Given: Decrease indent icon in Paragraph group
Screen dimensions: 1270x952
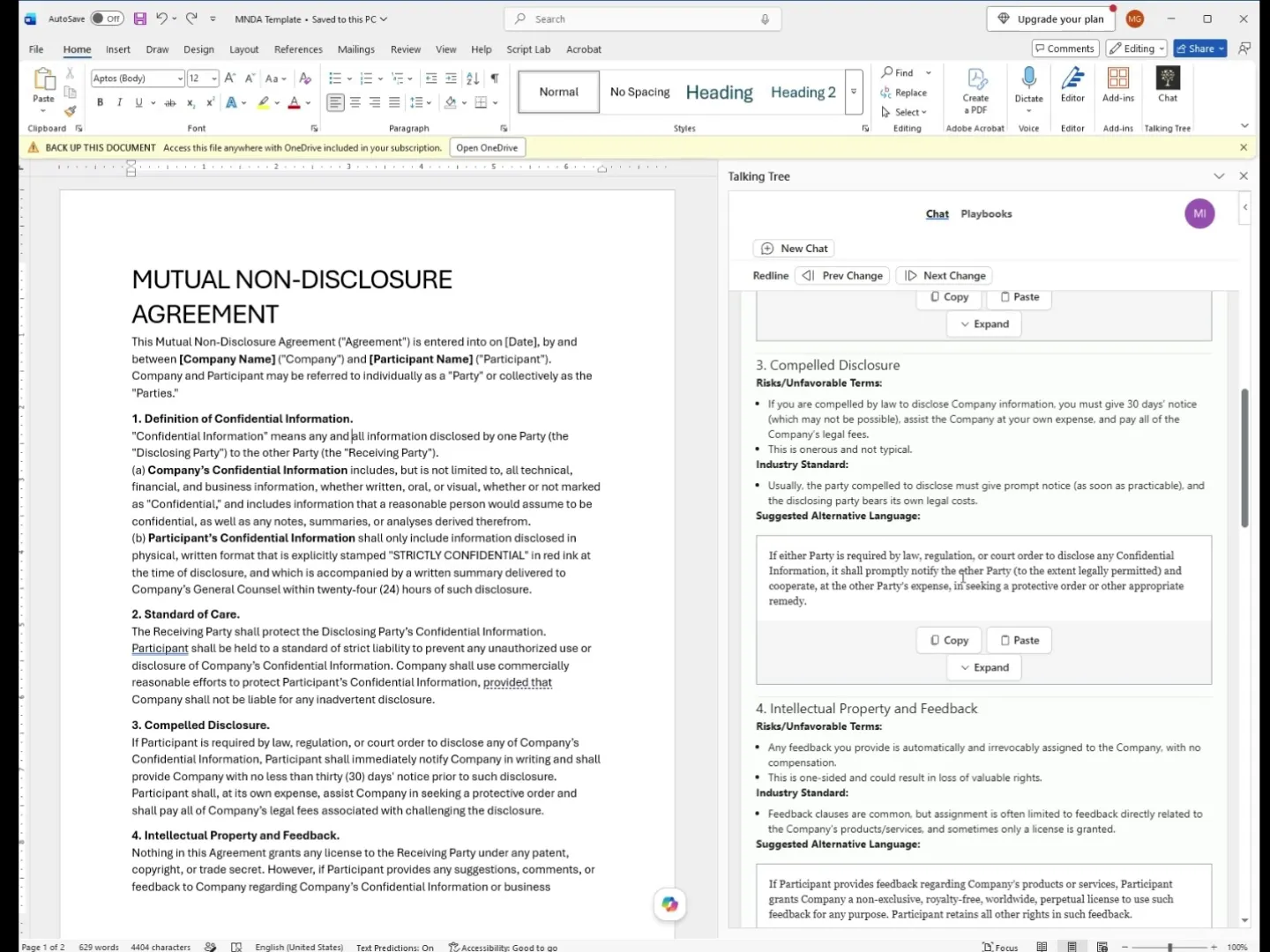Looking at the screenshot, I should (x=430, y=78).
